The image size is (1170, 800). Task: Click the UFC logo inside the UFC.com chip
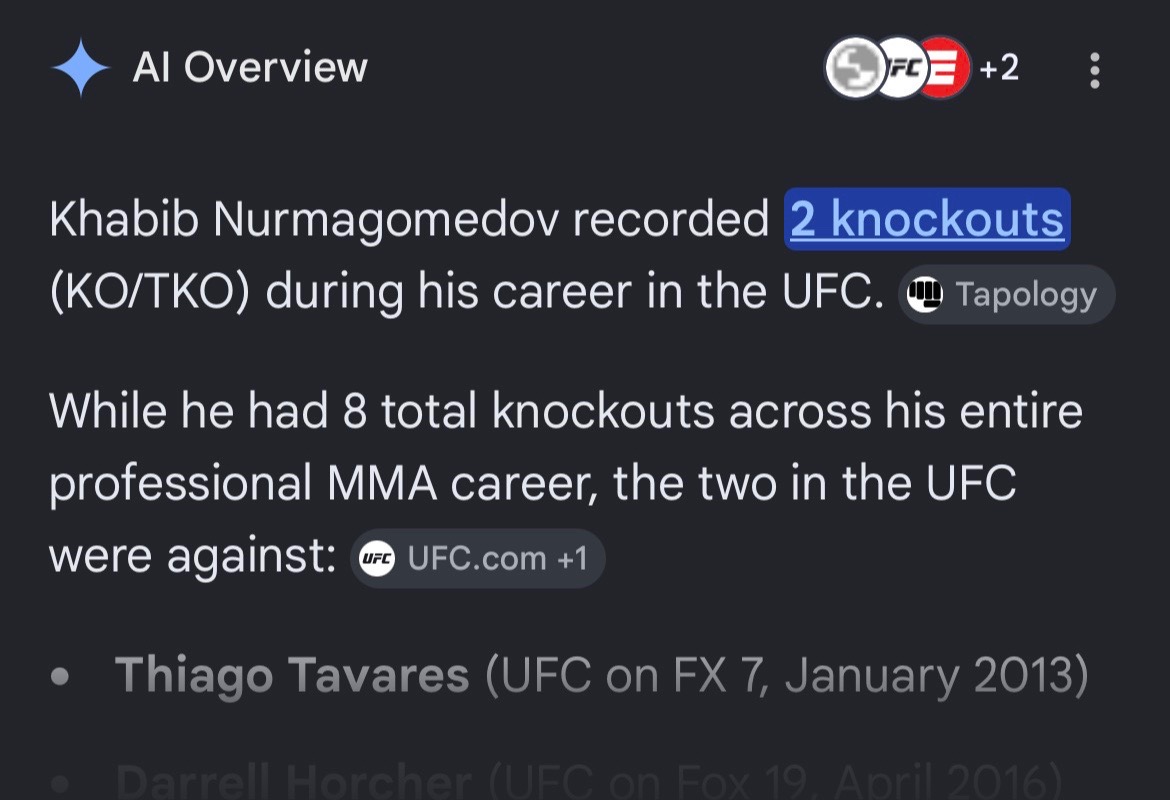click(377, 558)
